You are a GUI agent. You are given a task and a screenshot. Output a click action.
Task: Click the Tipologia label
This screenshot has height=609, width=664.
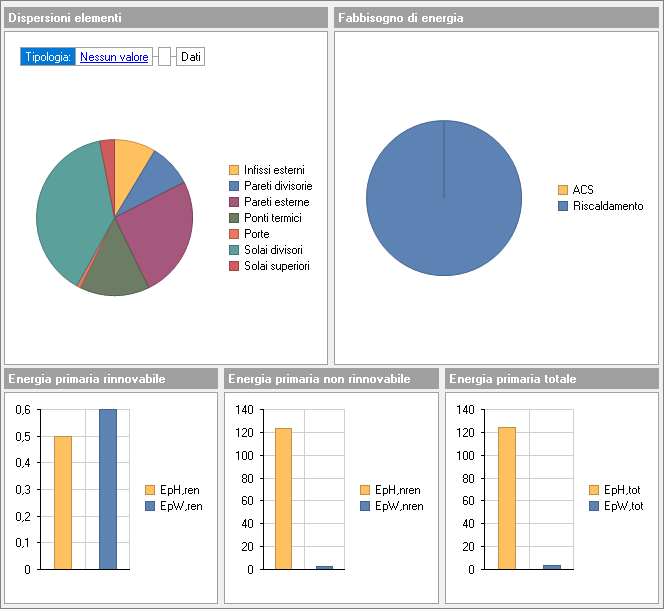coord(48,57)
